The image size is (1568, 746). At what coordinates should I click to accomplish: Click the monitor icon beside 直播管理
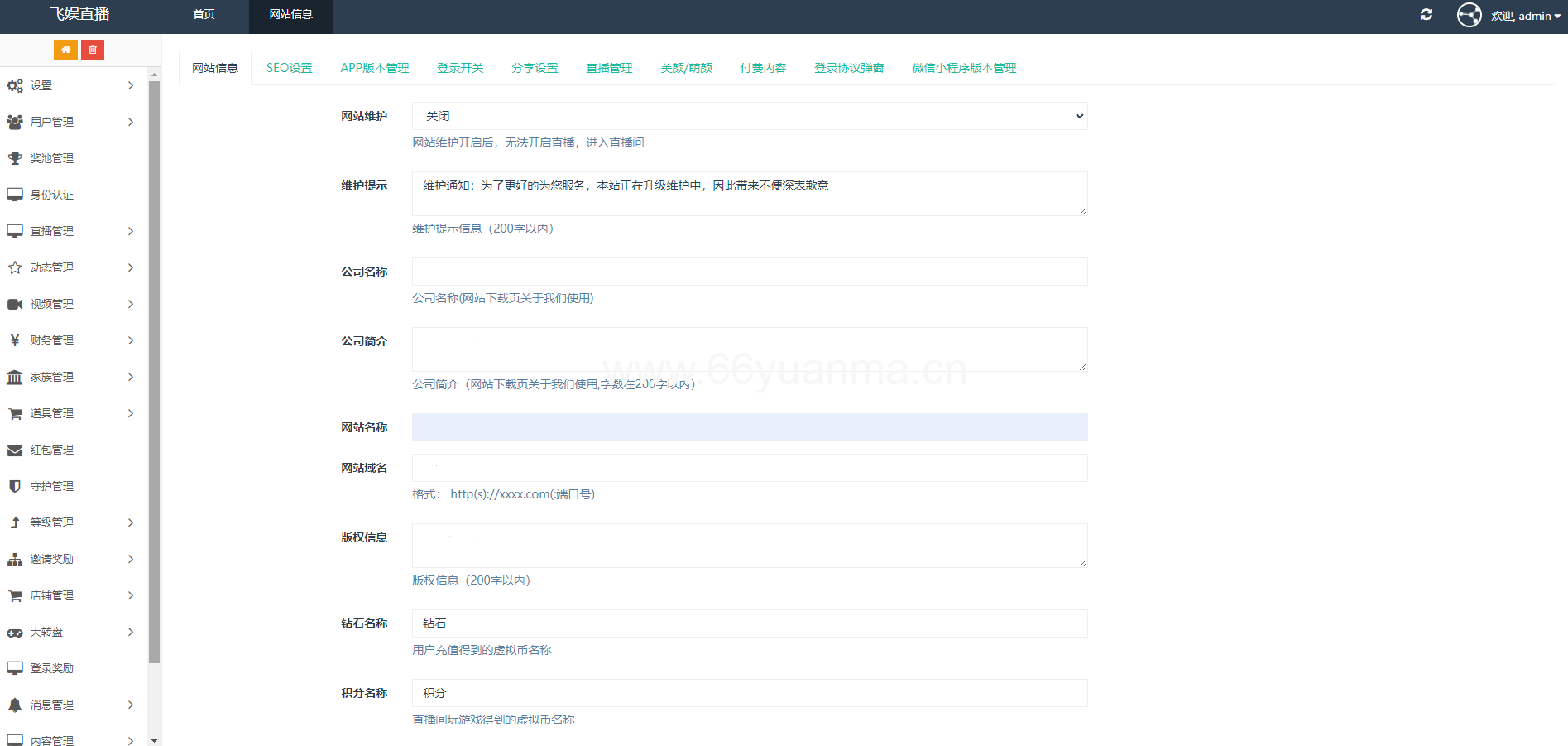[x=15, y=231]
